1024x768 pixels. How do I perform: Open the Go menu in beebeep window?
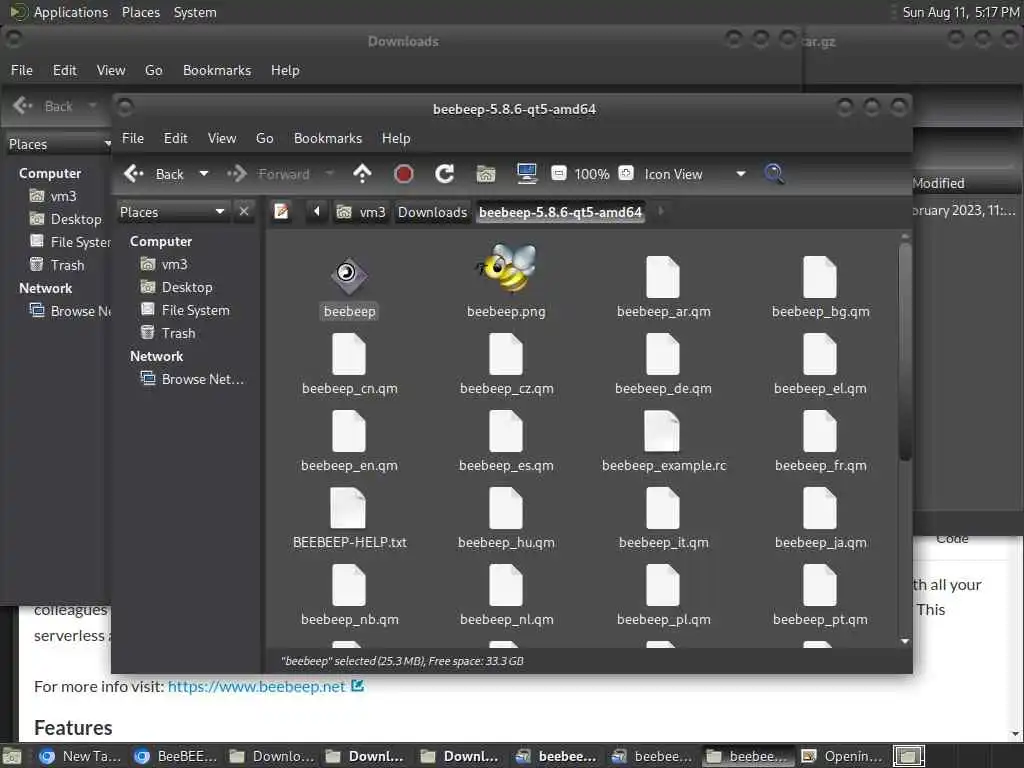[264, 138]
